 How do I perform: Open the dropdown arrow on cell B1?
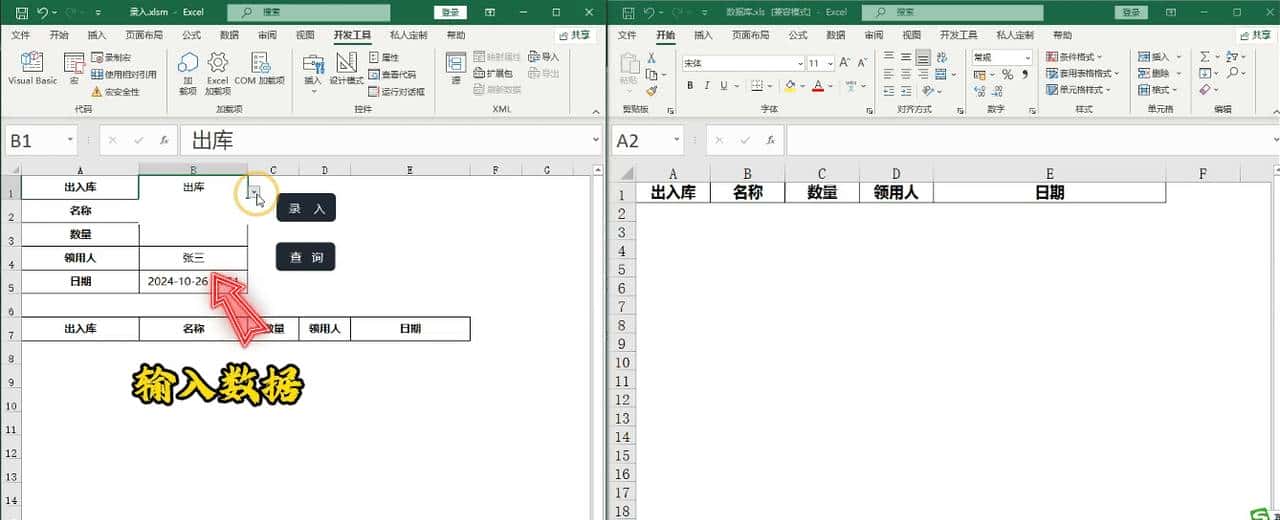(x=255, y=188)
